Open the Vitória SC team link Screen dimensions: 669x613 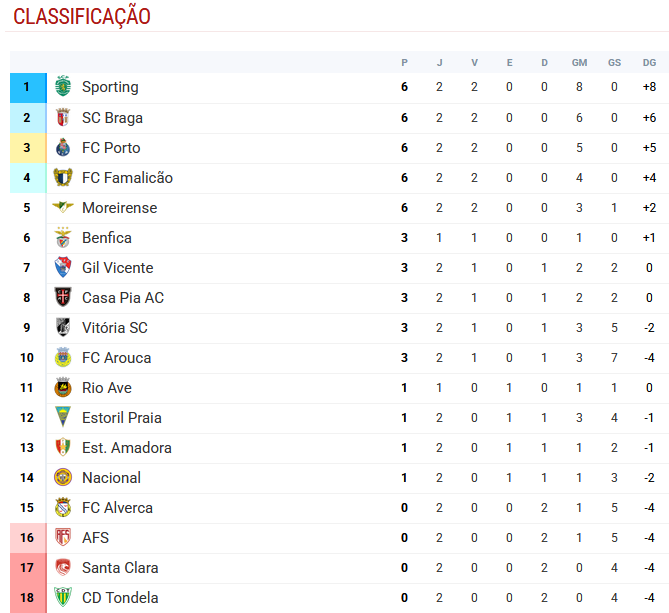115,328
